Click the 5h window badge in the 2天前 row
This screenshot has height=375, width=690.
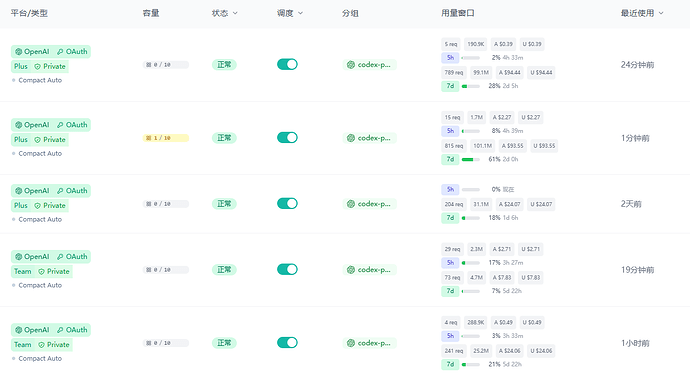(450, 189)
